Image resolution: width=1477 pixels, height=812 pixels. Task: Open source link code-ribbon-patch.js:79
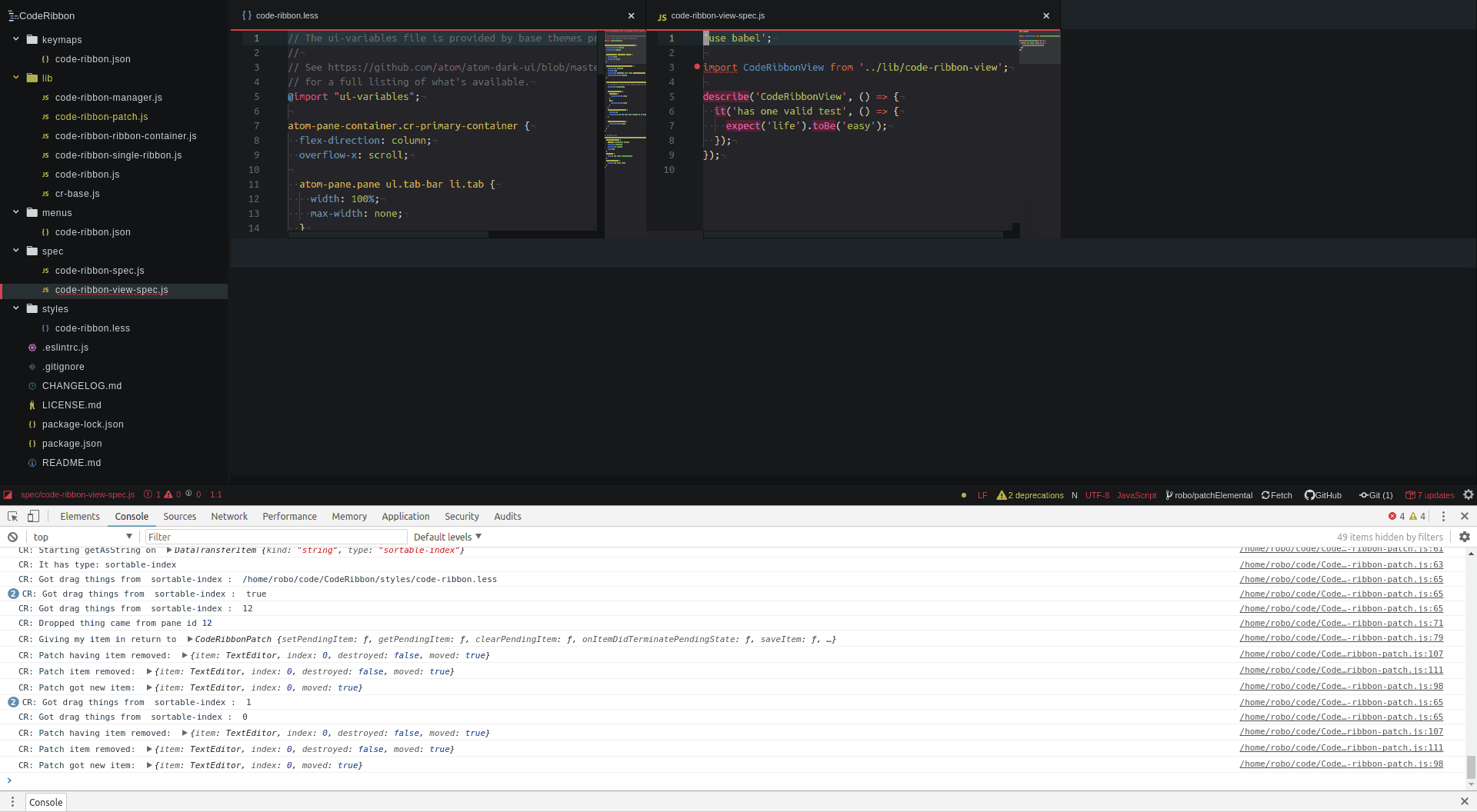tap(1341, 638)
